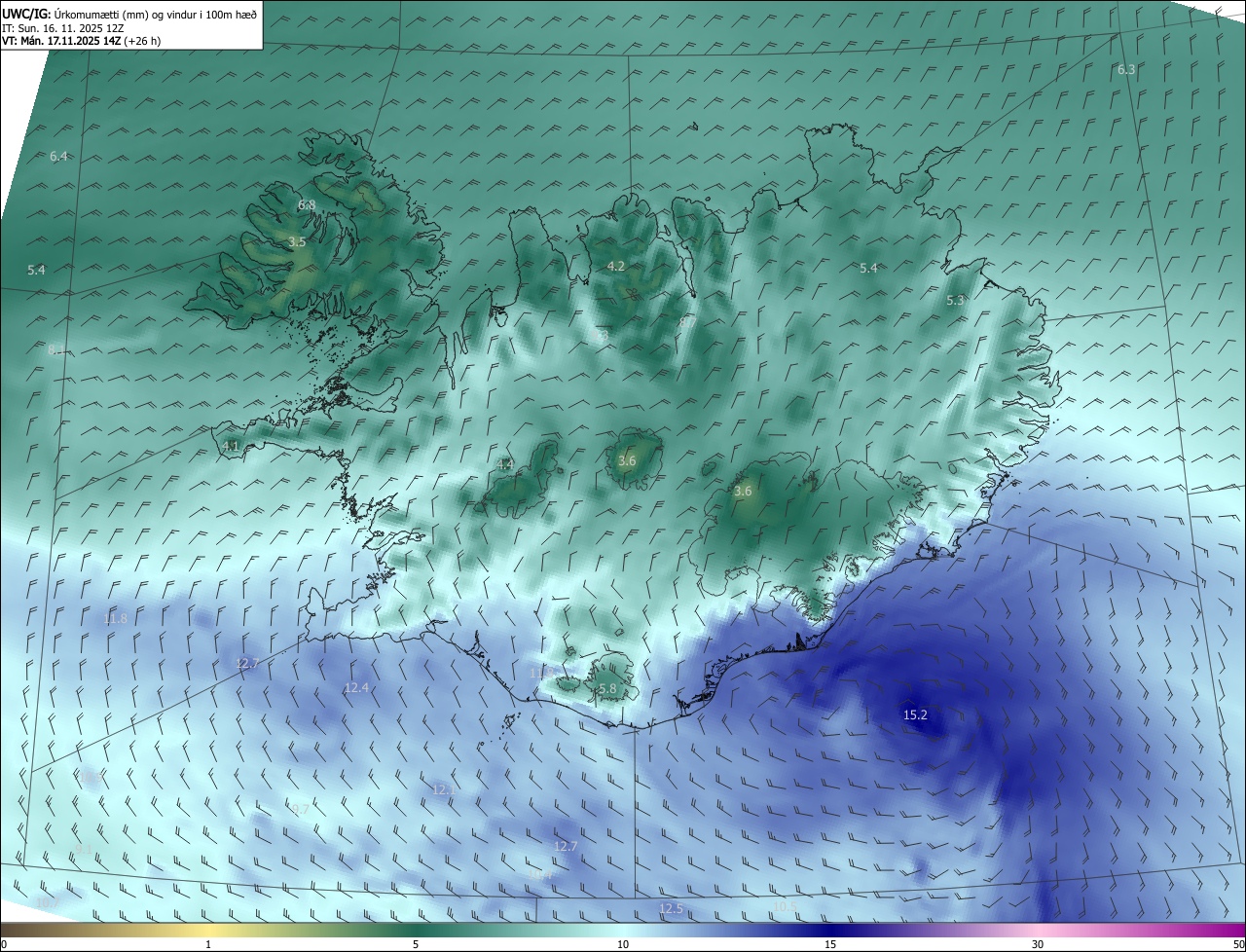
Task: Click the color scale label 15
Action: click(x=830, y=944)
